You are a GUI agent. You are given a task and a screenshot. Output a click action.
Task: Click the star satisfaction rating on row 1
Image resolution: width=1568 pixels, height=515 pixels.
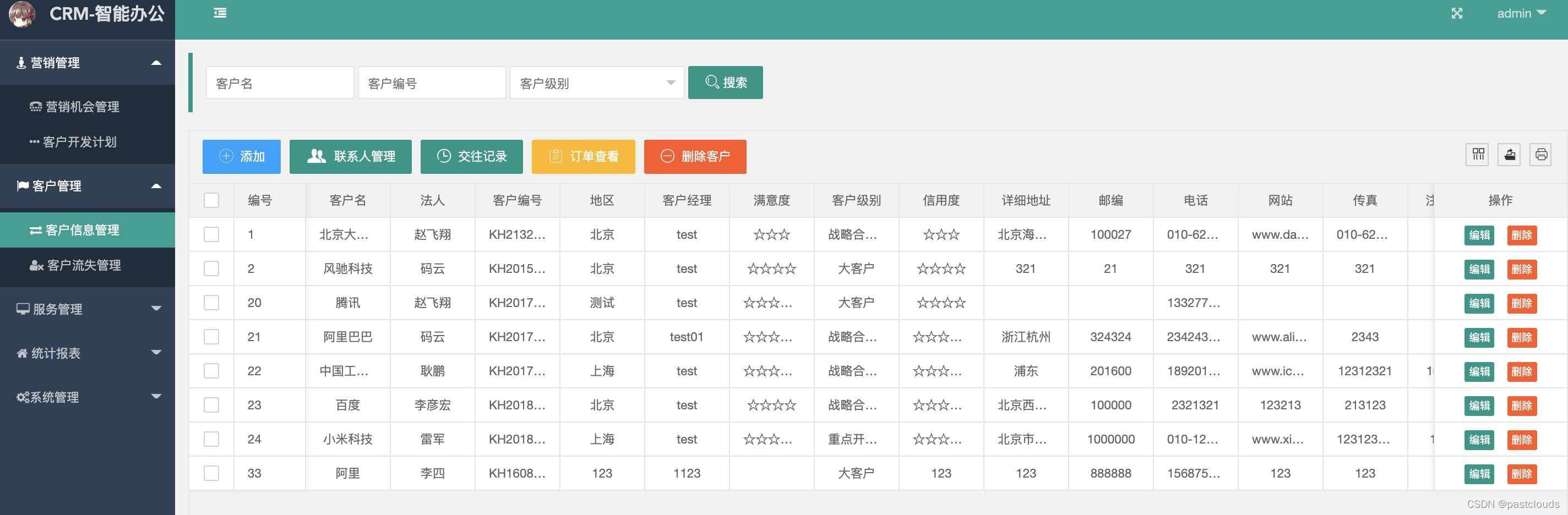tap(771, 234)
